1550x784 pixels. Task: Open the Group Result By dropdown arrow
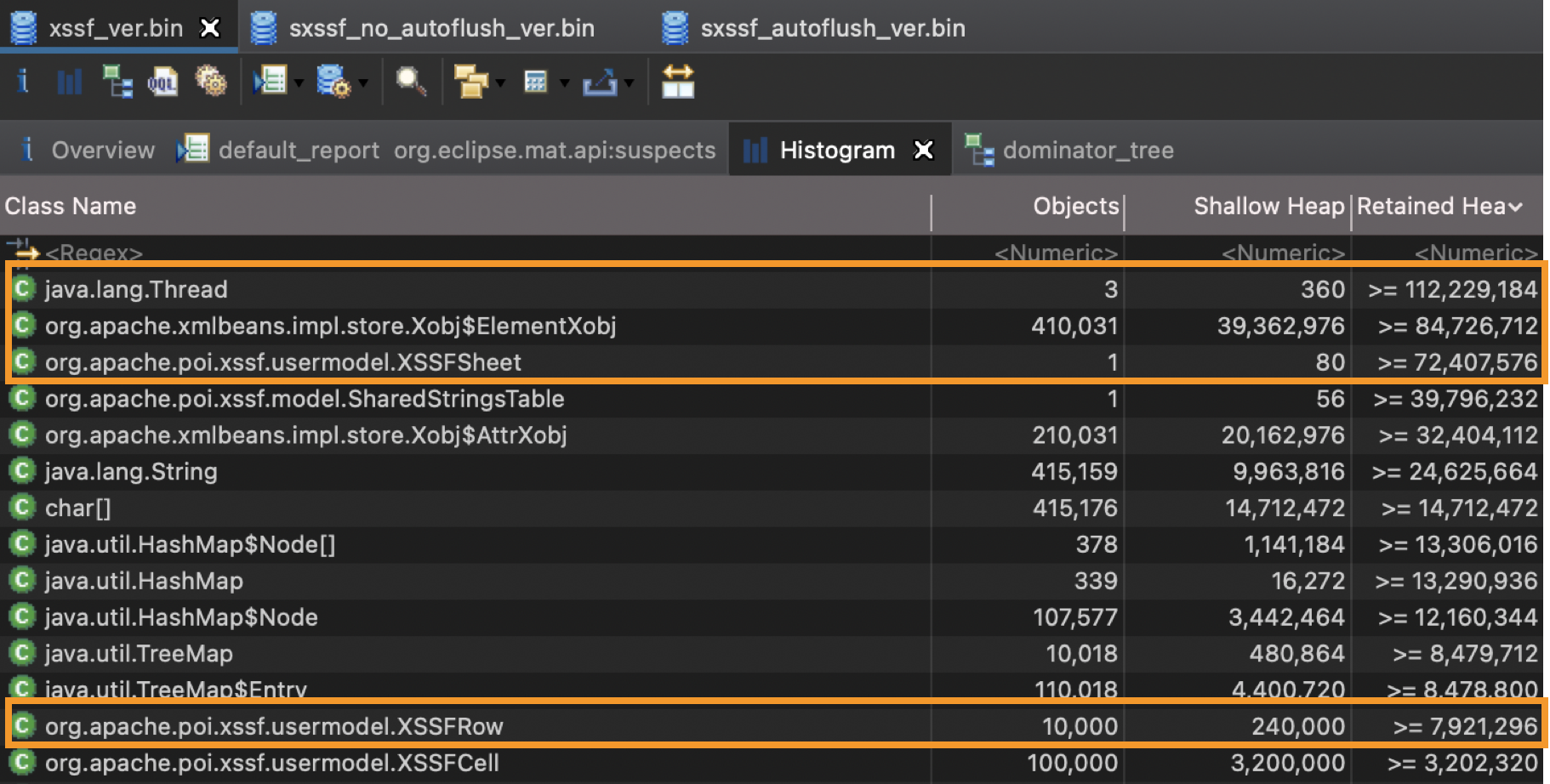tap(500, 83)
